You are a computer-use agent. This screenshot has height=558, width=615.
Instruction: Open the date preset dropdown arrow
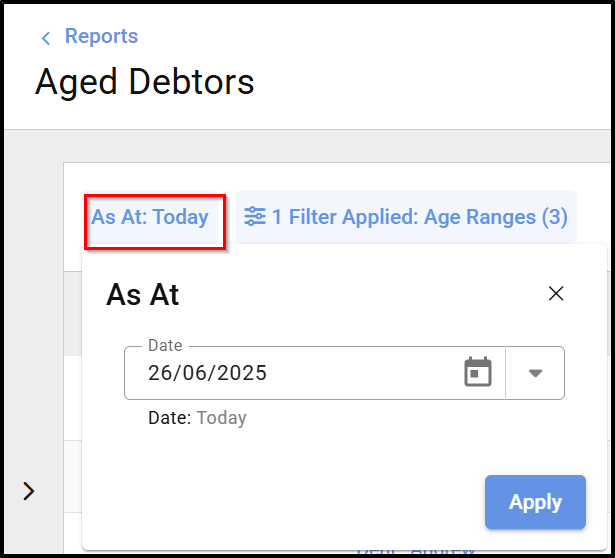click(535, 373)
